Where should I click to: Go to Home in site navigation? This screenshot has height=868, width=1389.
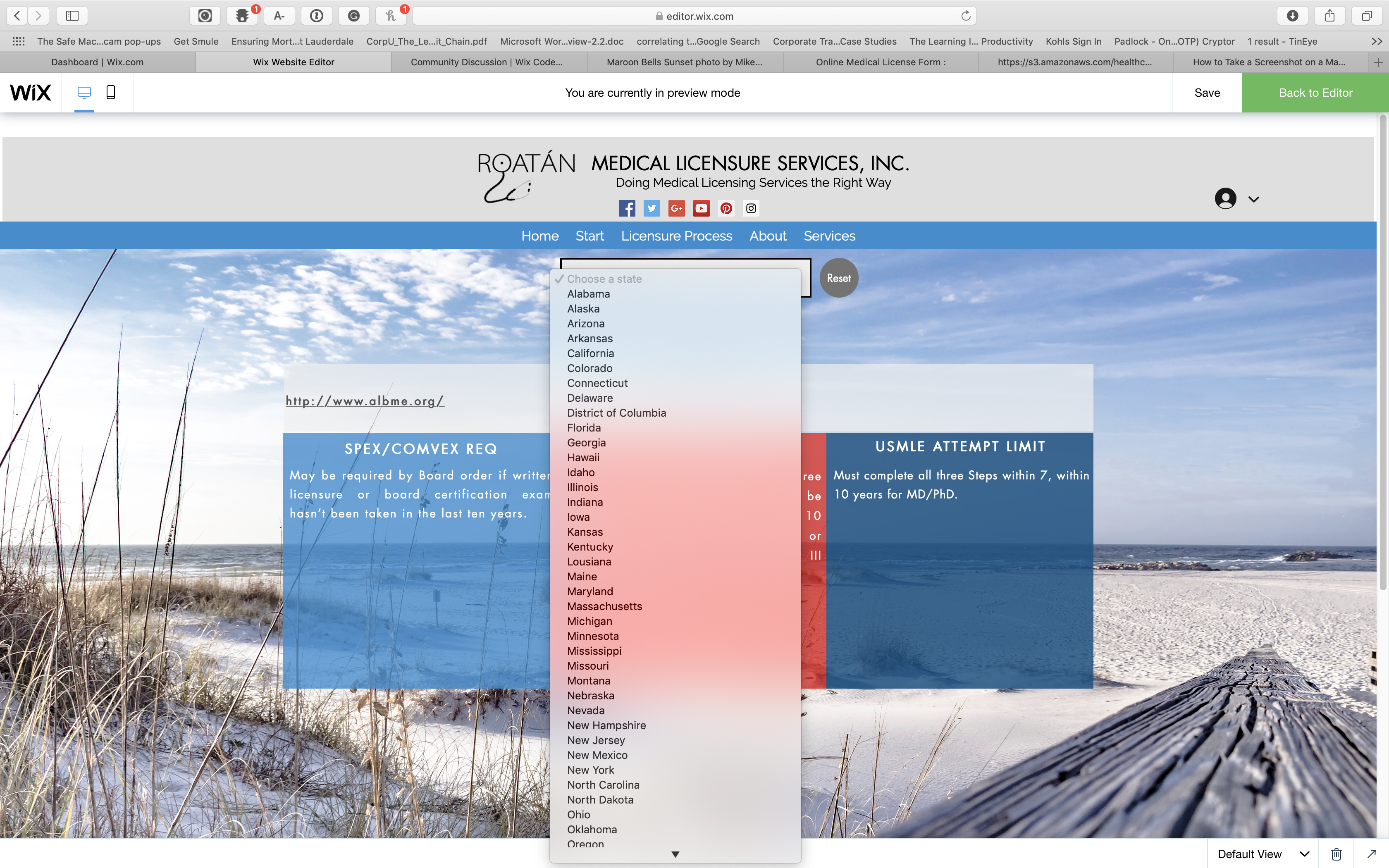[x=540, y=236]
